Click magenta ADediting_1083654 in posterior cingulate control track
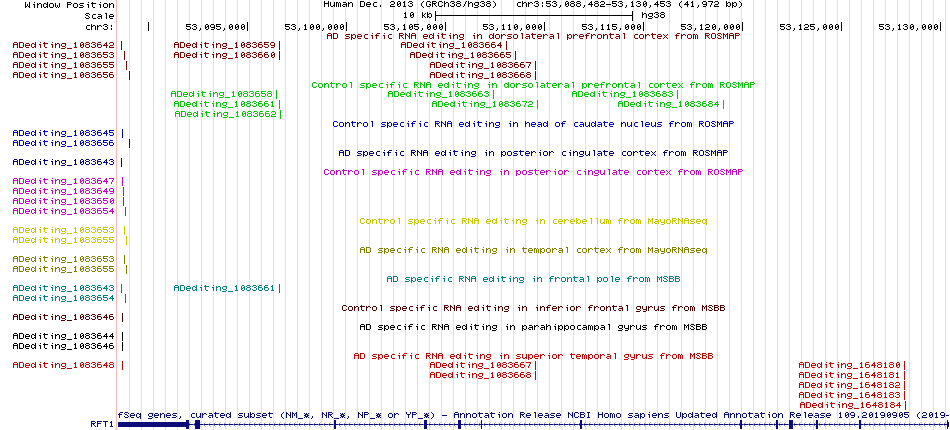950x430 pixels. click(64, 211)
